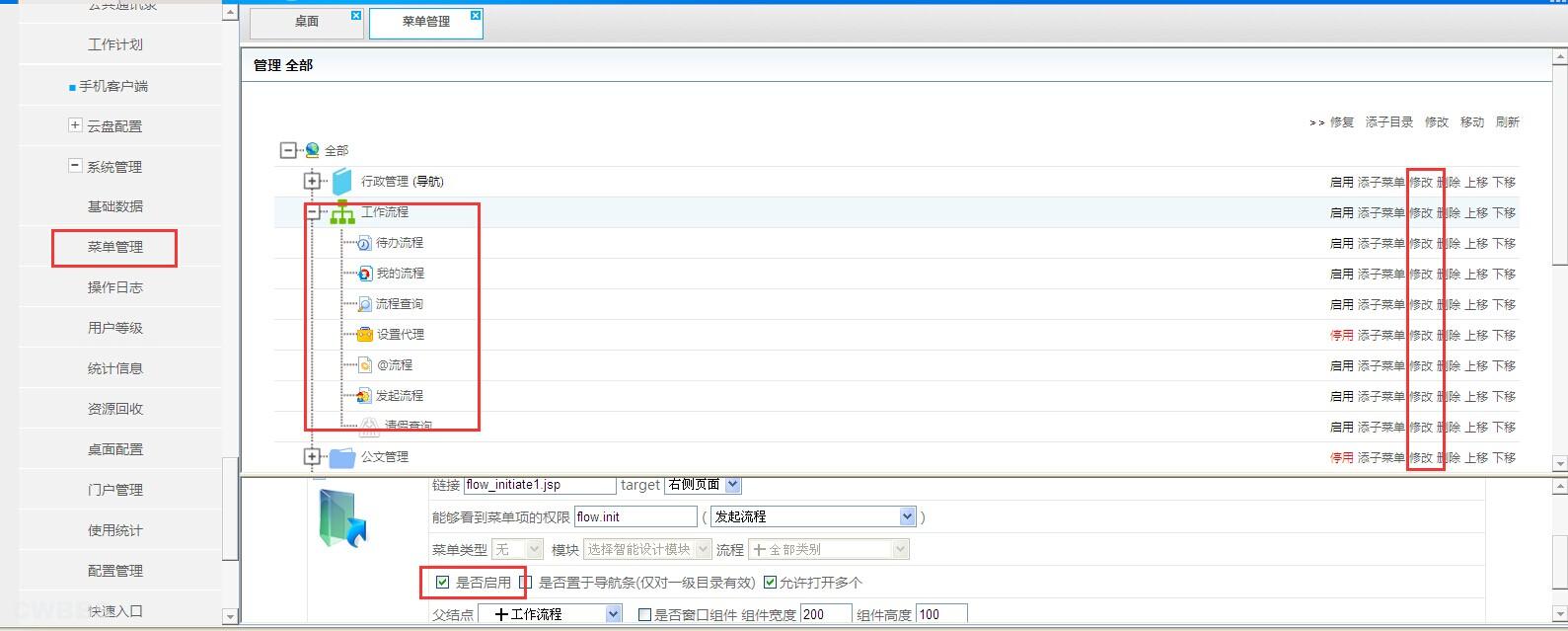Click the sidebar vertical scrollbar thumb

230,509
